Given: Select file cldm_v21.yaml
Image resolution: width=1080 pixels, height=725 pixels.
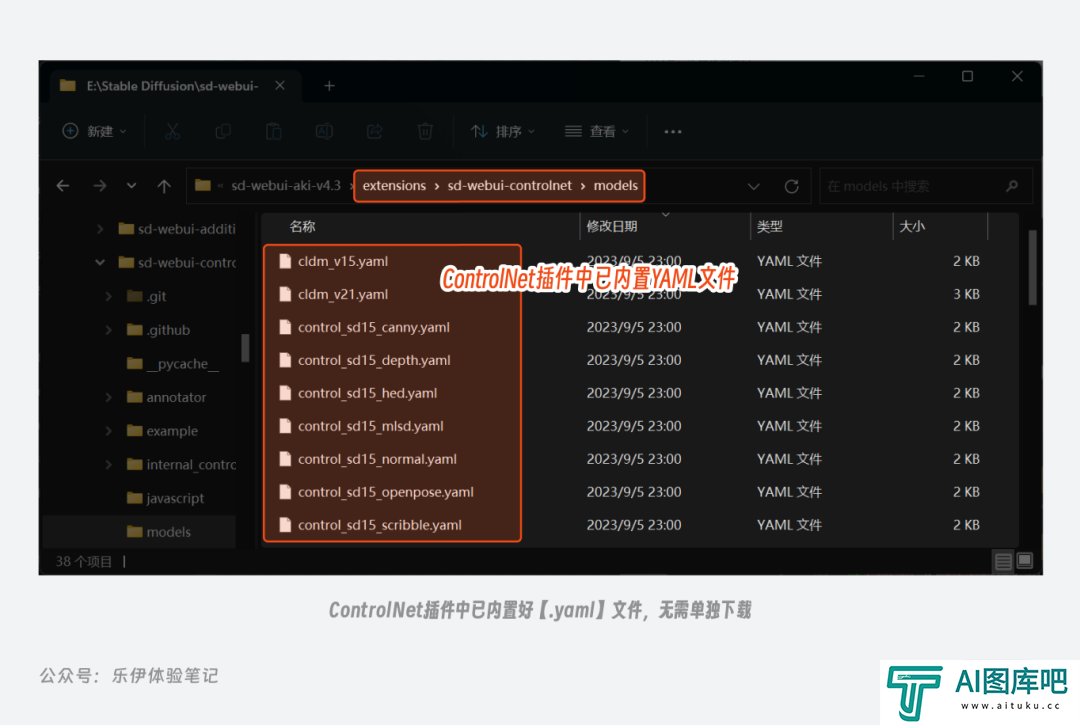Looking at the screenshot, I should (343, 295).
